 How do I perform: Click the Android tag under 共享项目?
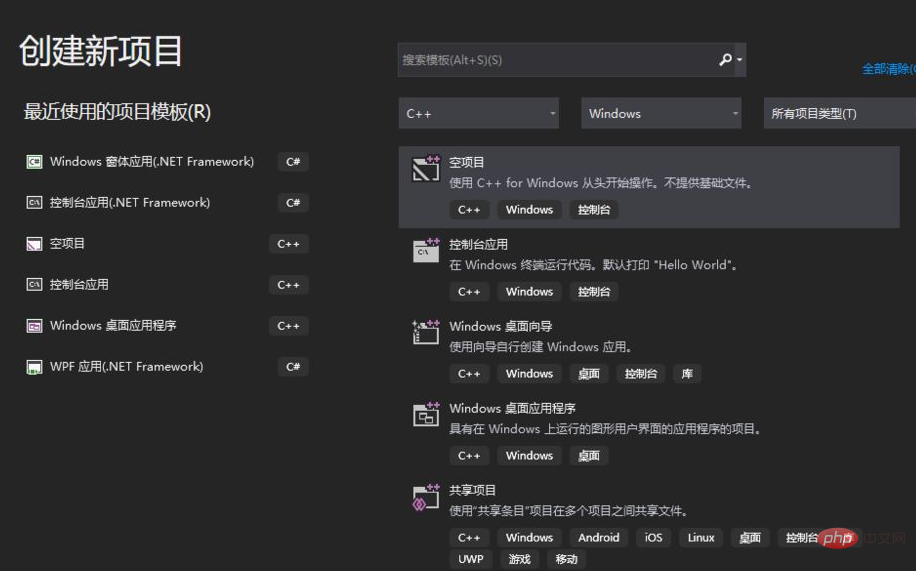[599, 537]
